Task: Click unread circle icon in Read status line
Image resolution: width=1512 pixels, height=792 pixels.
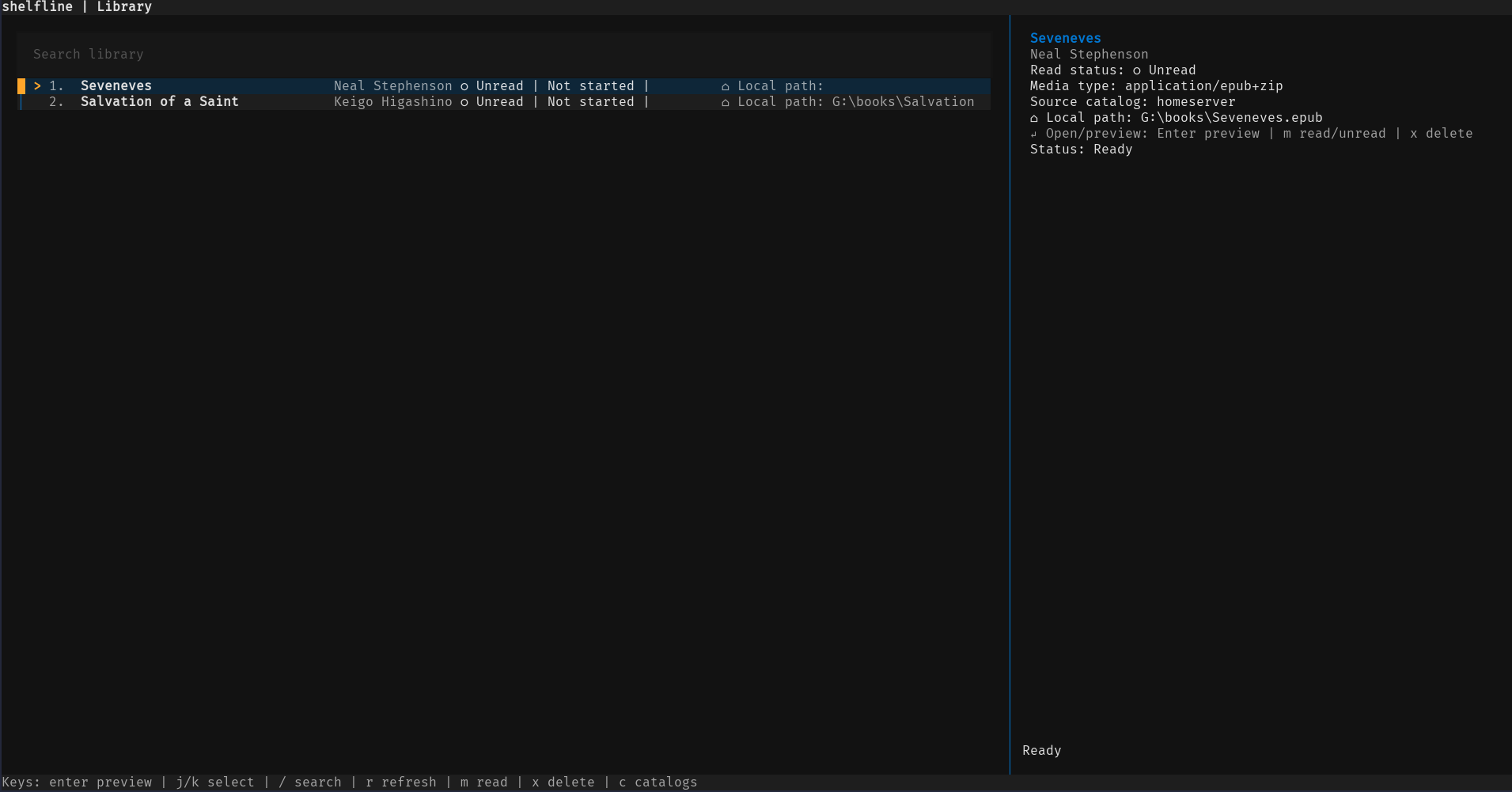Action: (x=1137, y=70)
